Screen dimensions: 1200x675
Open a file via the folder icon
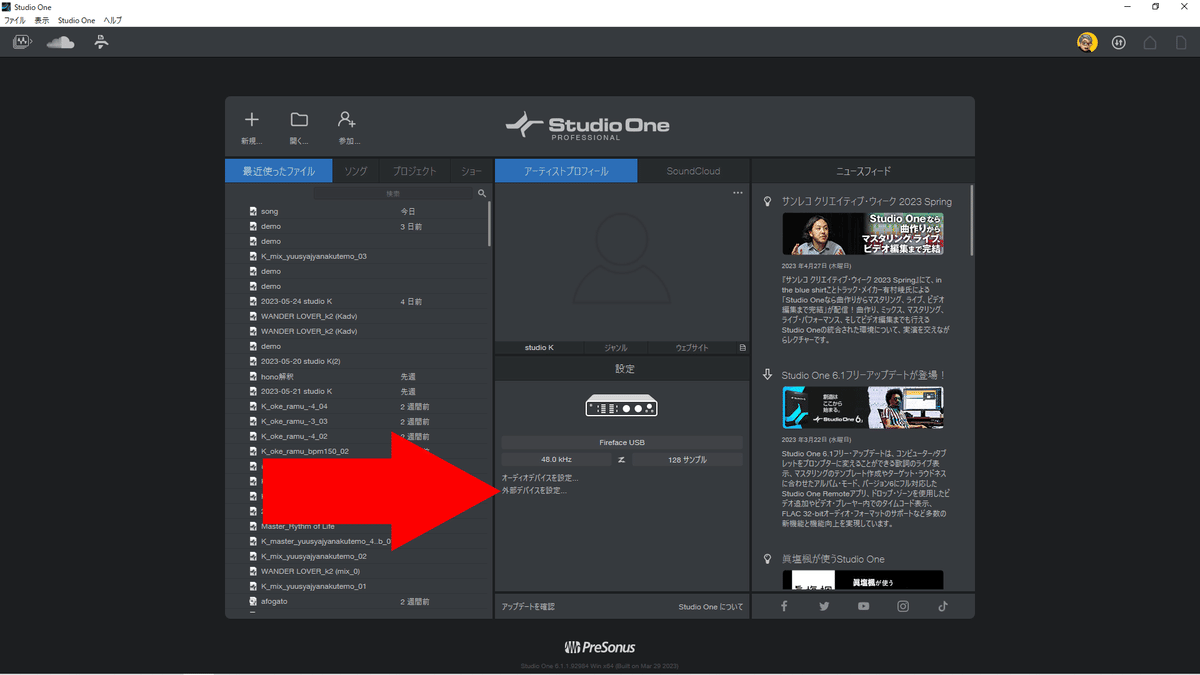click(299, 120)
